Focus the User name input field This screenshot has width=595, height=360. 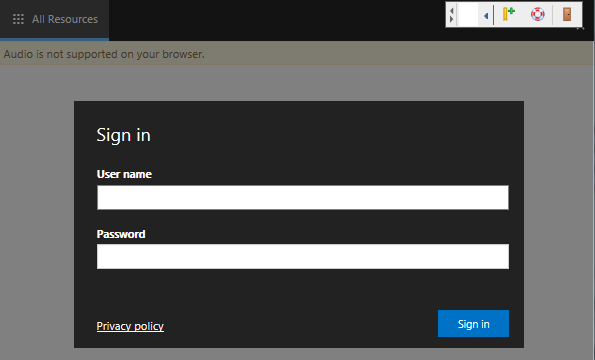pos(302,197)
